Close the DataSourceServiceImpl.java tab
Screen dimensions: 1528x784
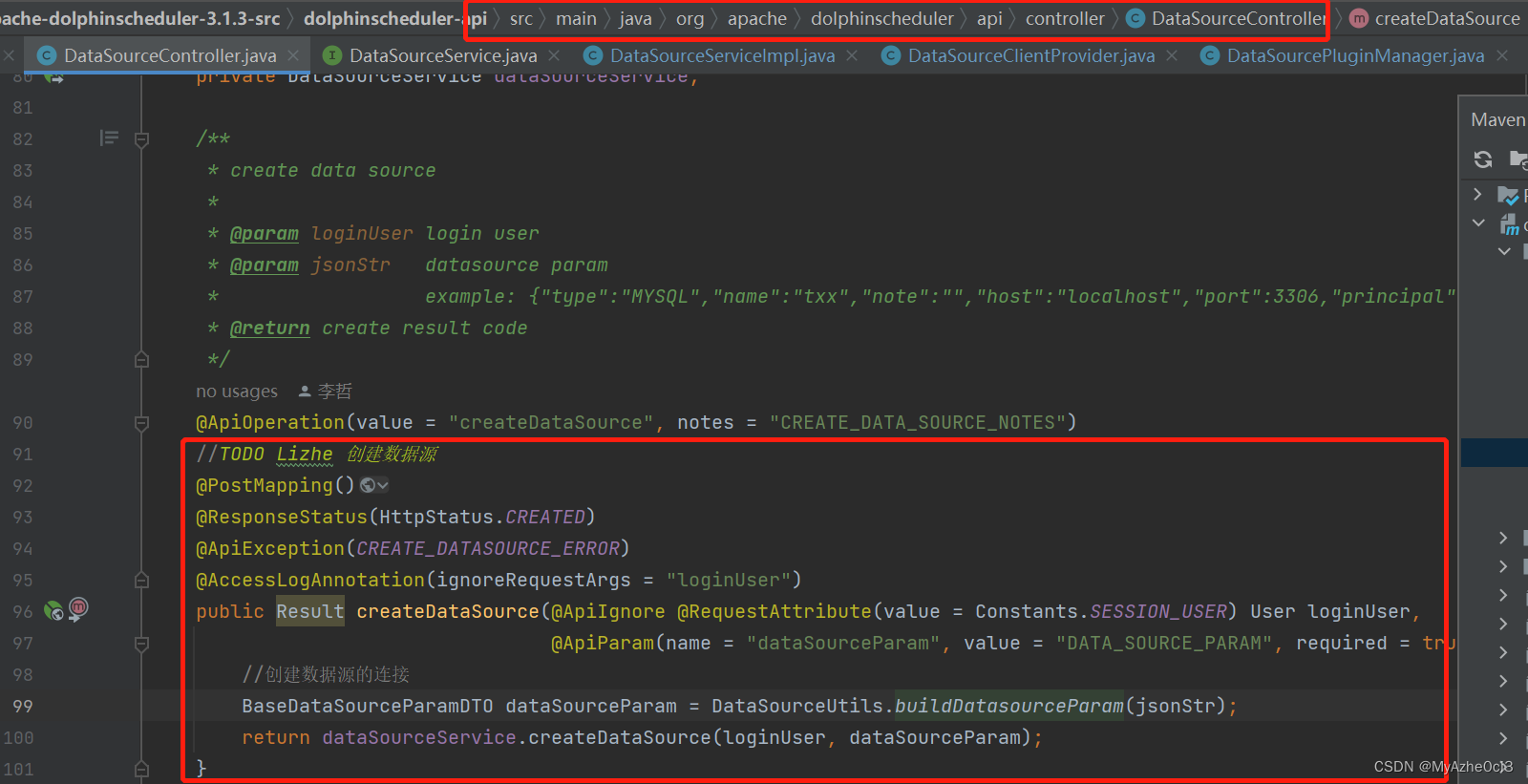[x=852, y=55]
